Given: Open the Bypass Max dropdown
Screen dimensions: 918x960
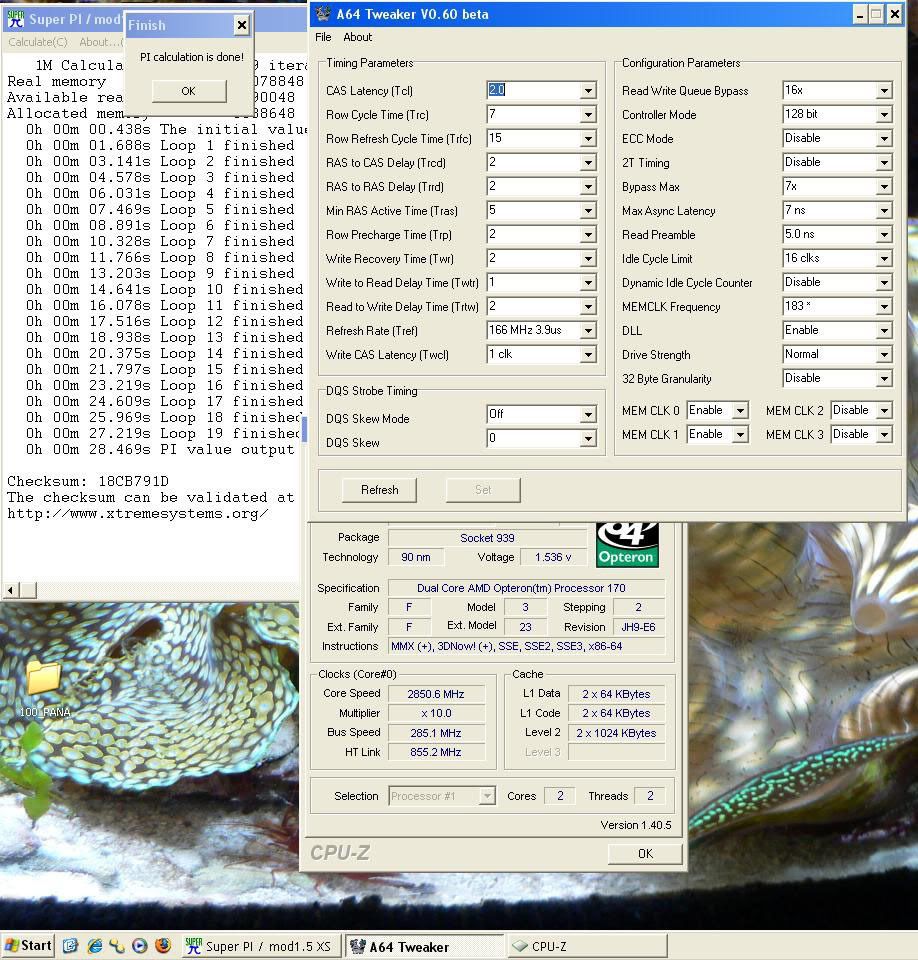Looking at the screenshot, I should click(x=884, y=186).
